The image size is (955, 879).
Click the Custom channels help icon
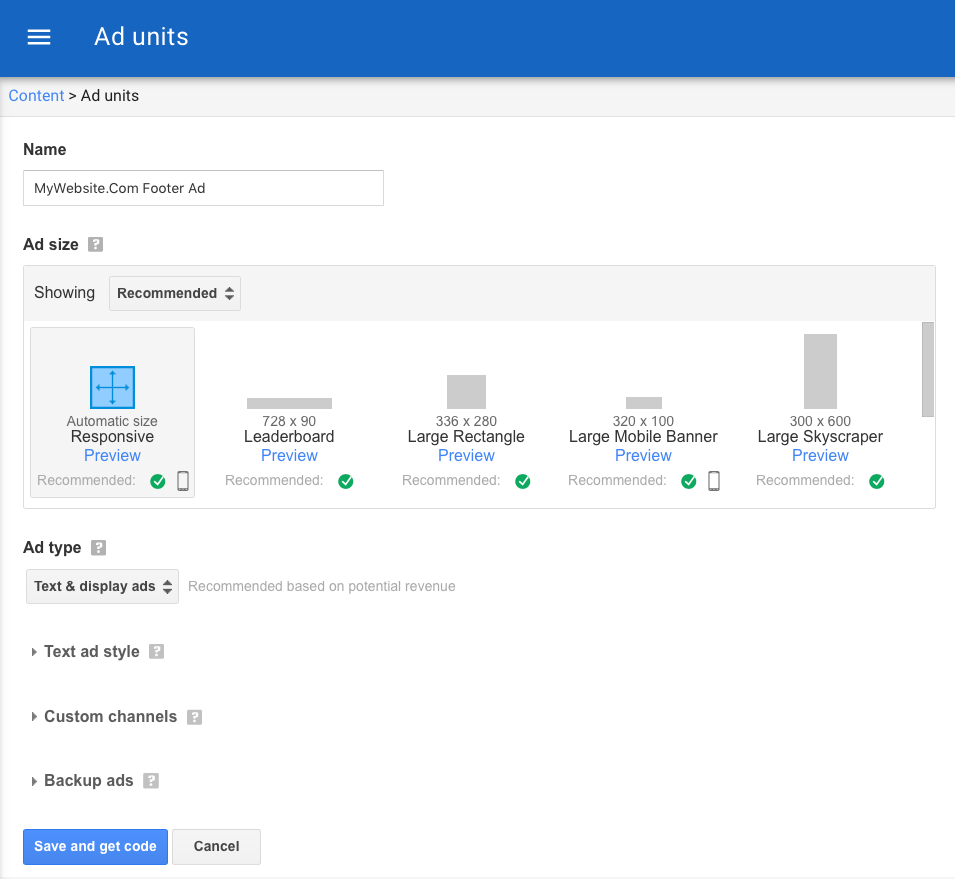point(194,716)
